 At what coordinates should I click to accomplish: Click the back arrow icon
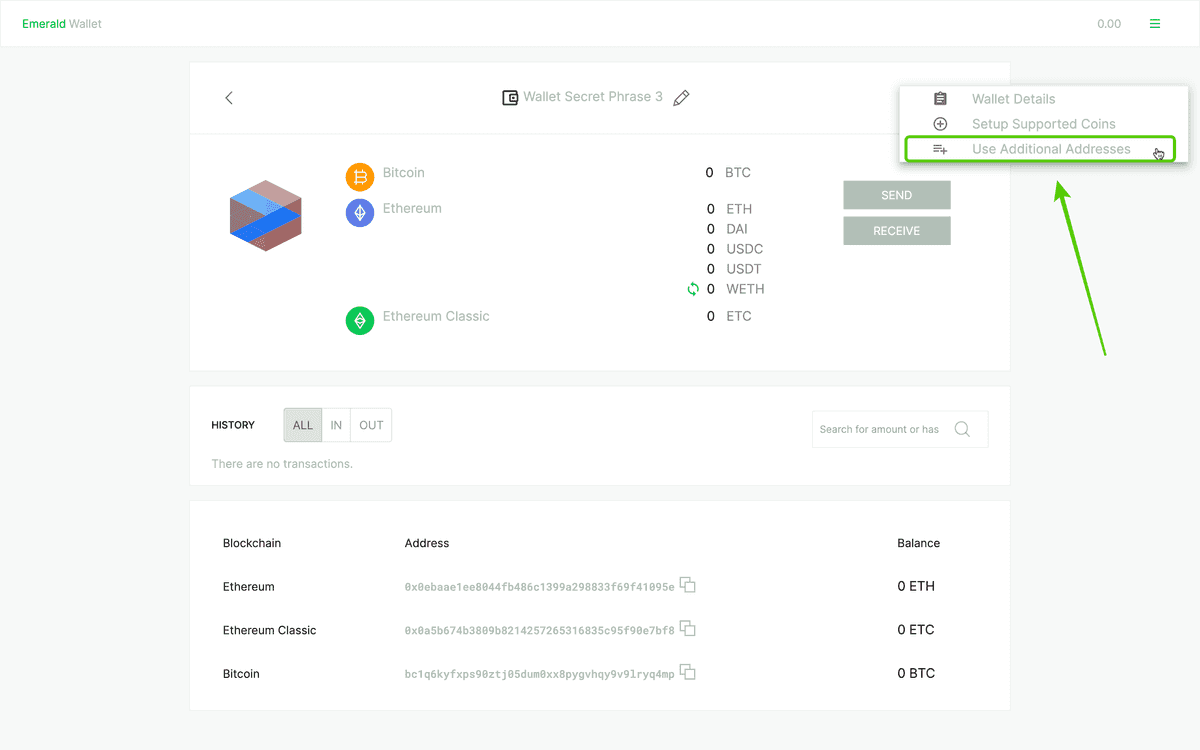coord(229,98)
